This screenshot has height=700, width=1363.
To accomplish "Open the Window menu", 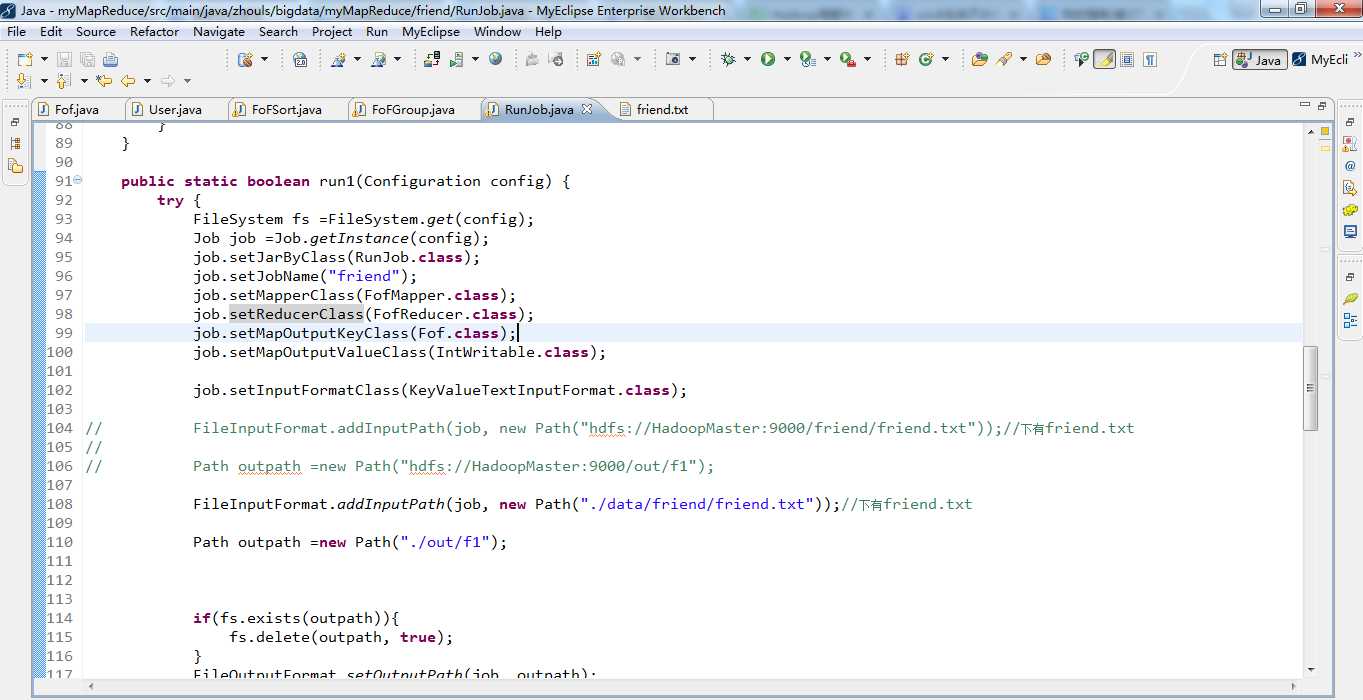I will pos(497,31).
